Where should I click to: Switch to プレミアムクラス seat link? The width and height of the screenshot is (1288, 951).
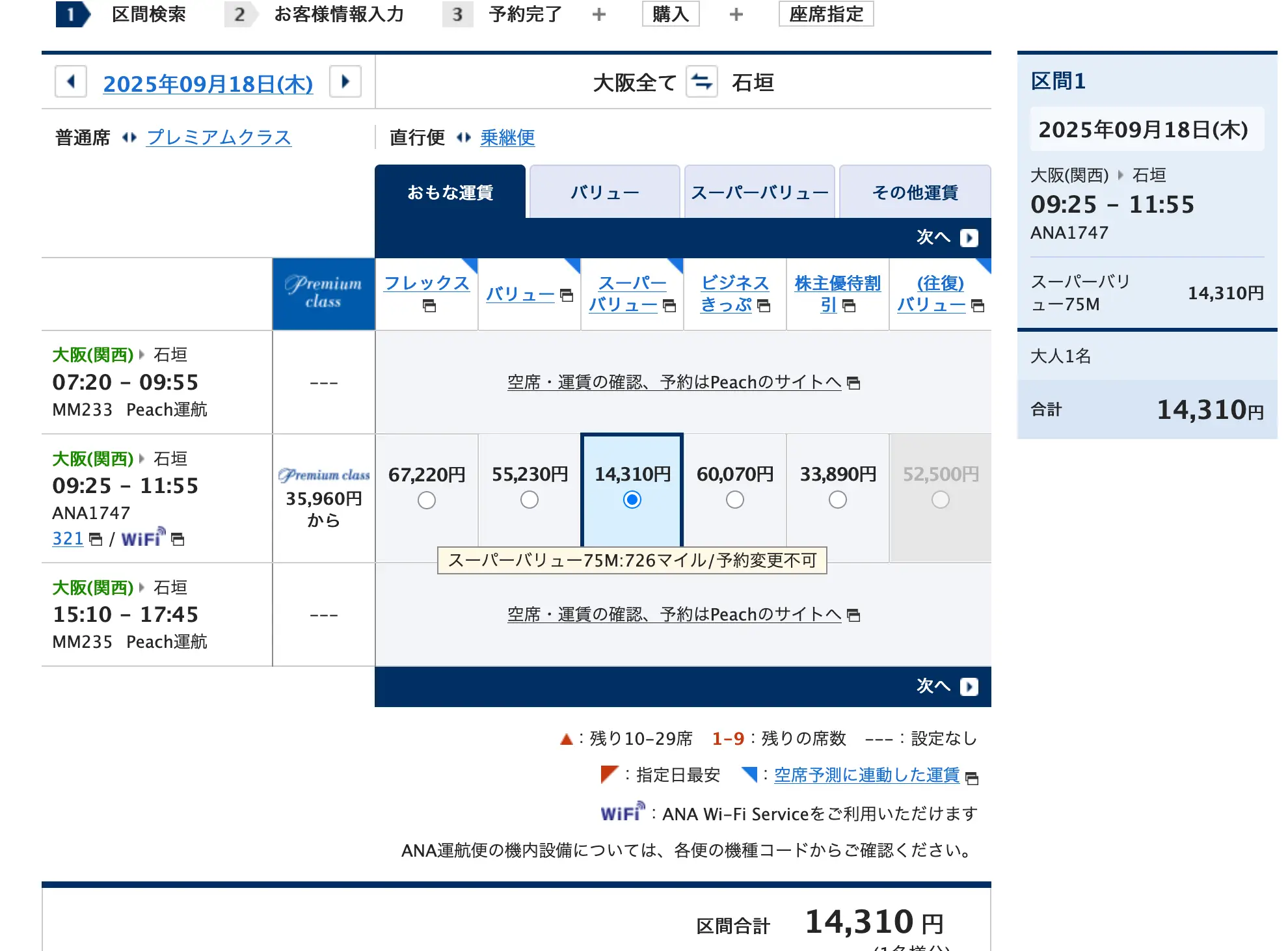[x=219, y=137]
